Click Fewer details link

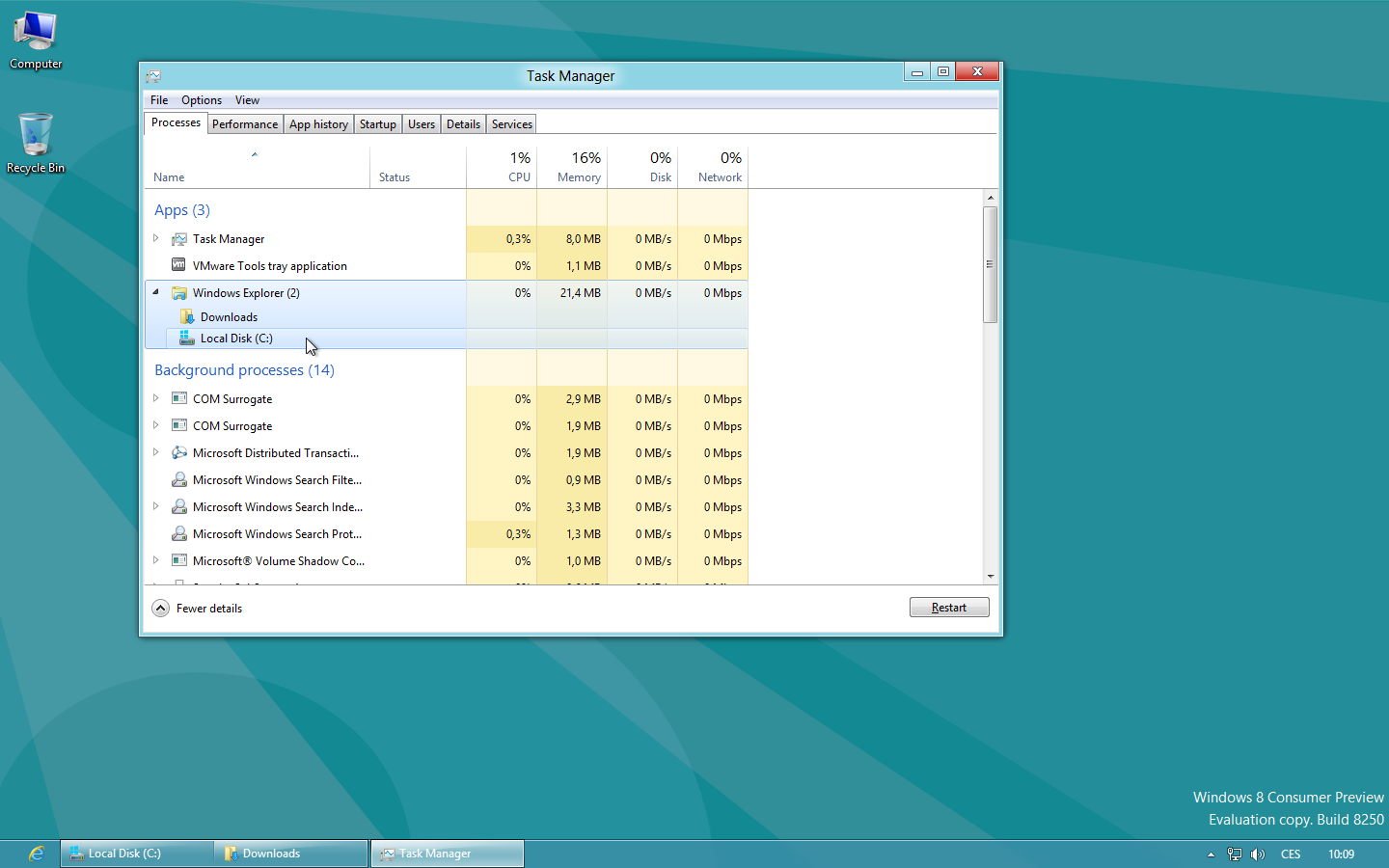209,609
